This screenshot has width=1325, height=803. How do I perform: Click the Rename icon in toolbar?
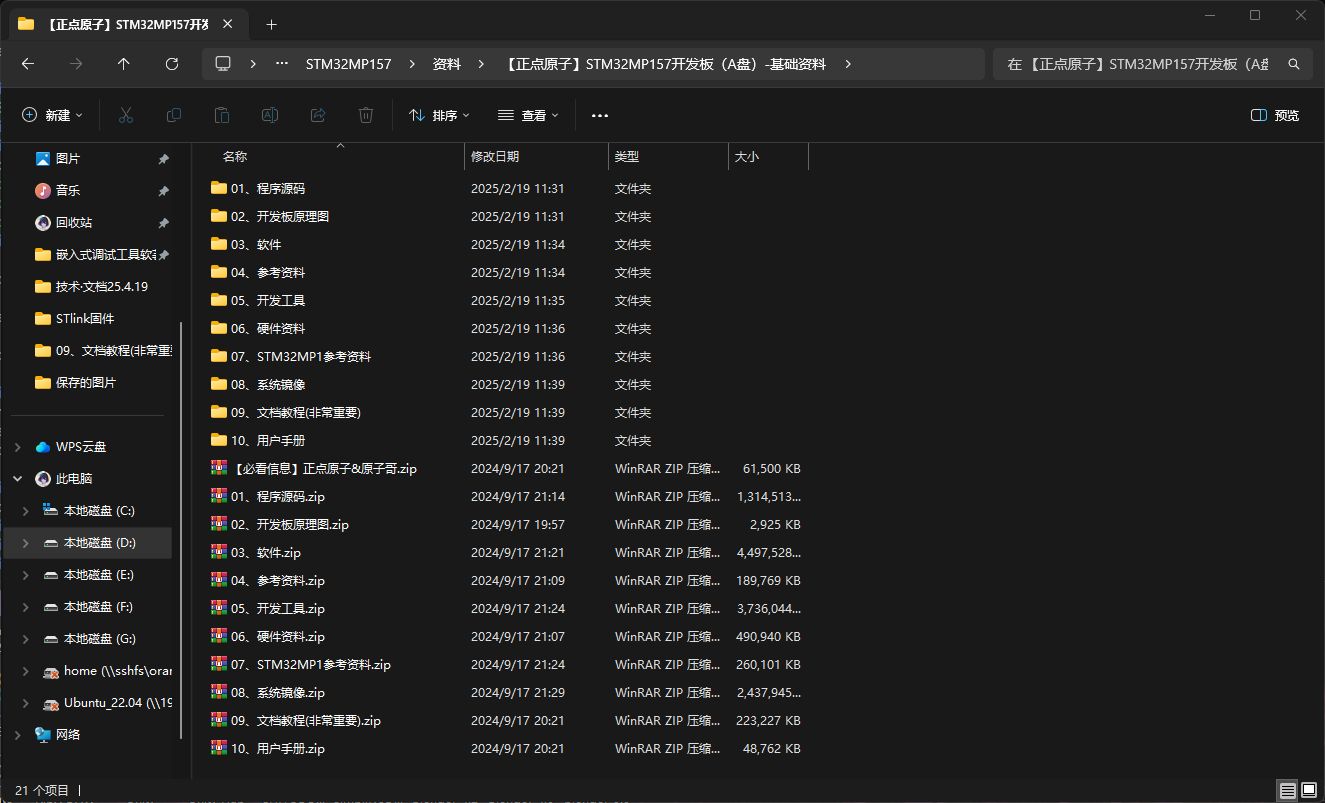(x=270, y=115)
